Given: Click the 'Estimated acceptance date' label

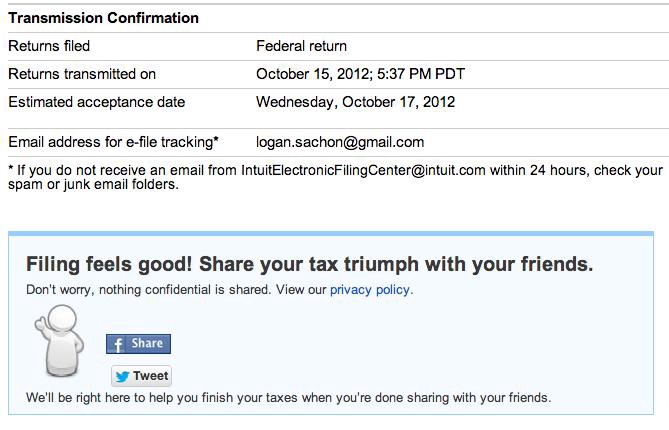Looking at the screenshot, I should [96, 102].
